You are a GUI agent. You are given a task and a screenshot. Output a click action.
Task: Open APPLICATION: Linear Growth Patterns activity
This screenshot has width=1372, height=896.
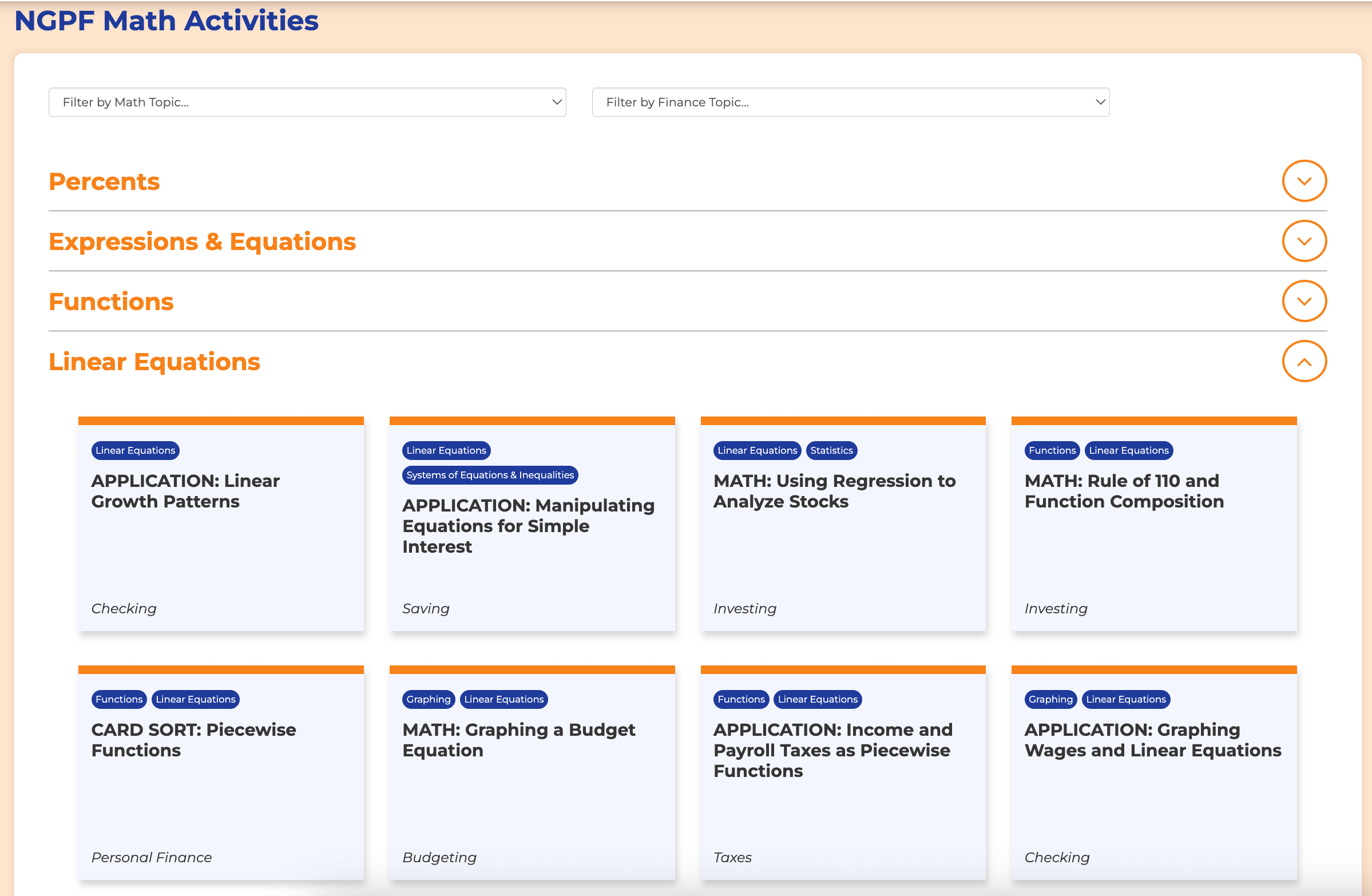tap(185, 491)
